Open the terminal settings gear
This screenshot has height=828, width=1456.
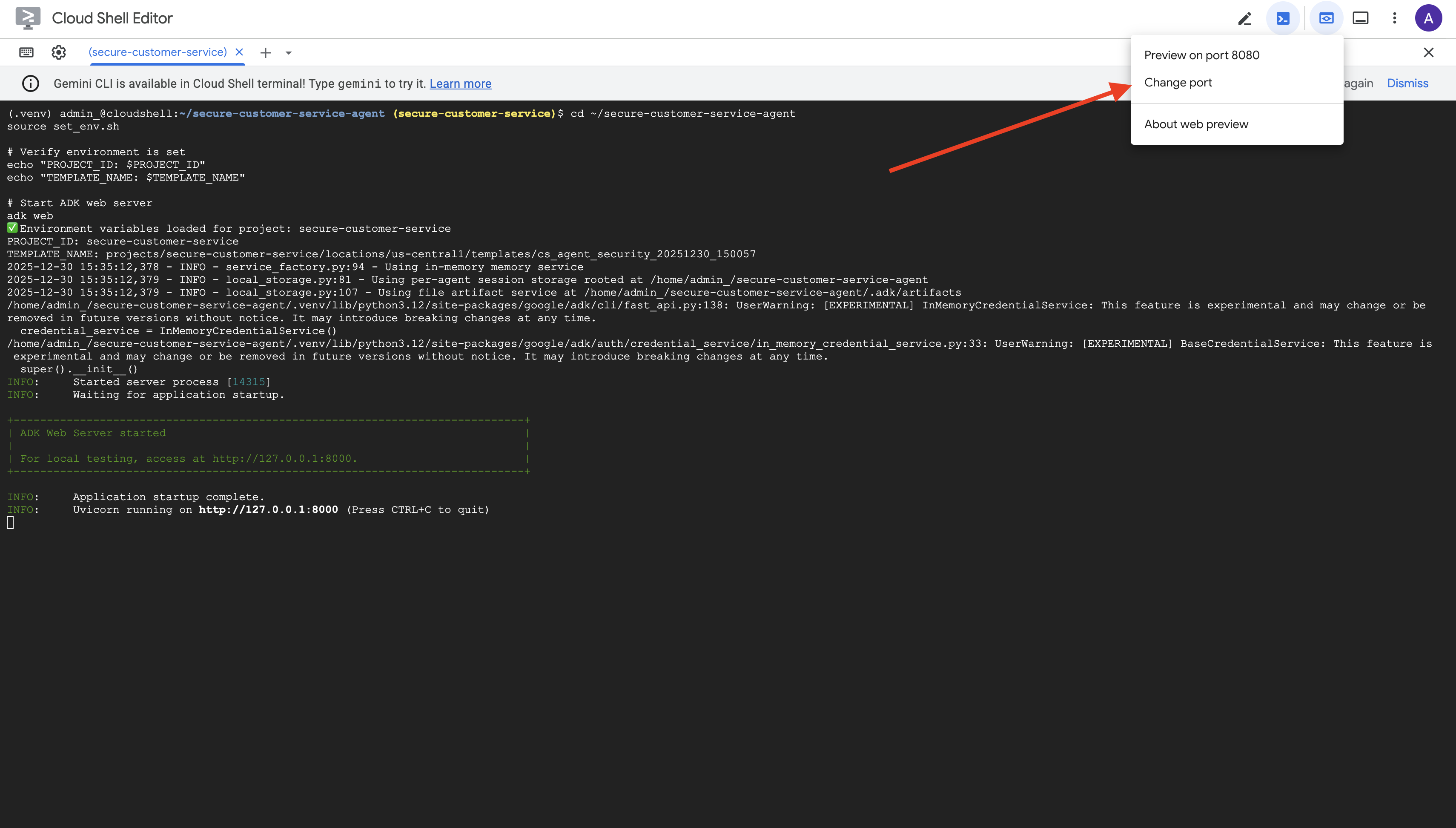click(58, 52)
